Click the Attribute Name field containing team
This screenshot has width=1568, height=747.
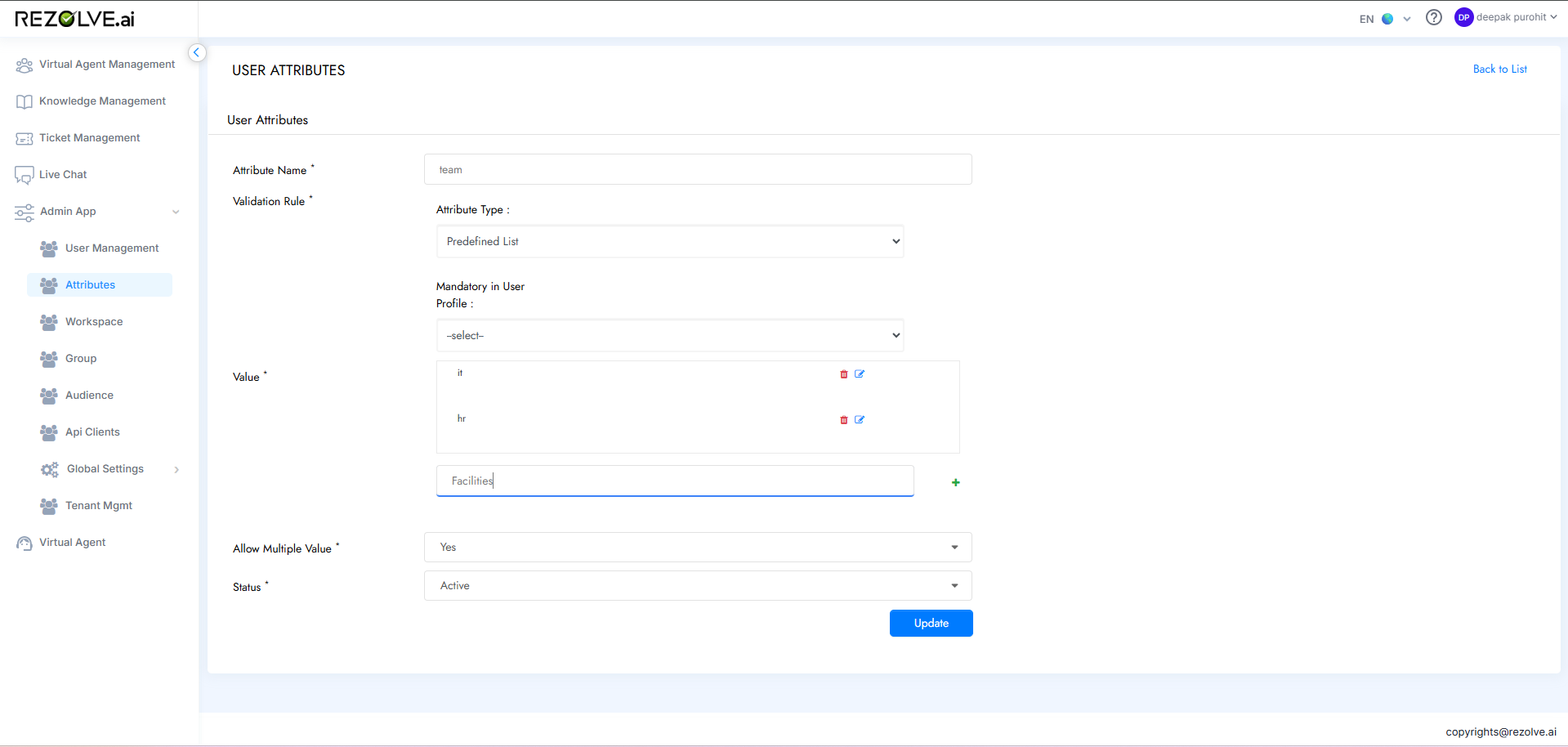[x=698, y=169]
